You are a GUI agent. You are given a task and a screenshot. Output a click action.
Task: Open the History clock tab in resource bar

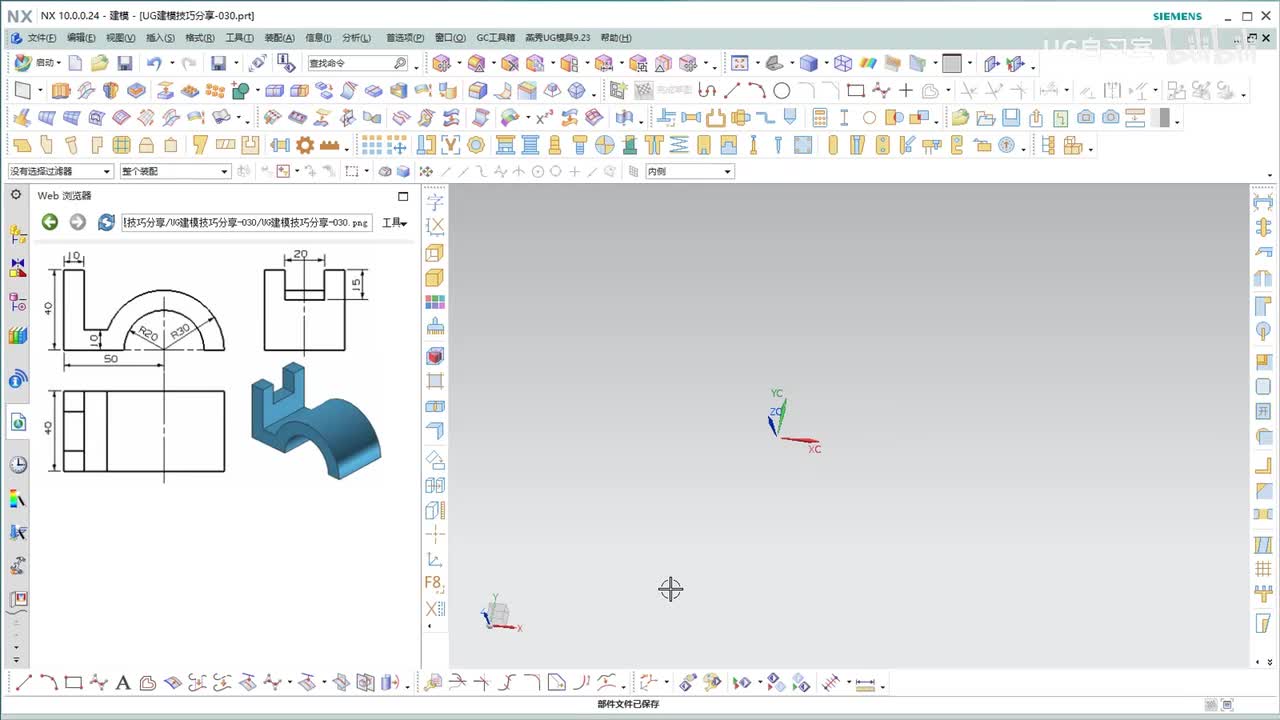pyautogui.click(x=18, y=465)
